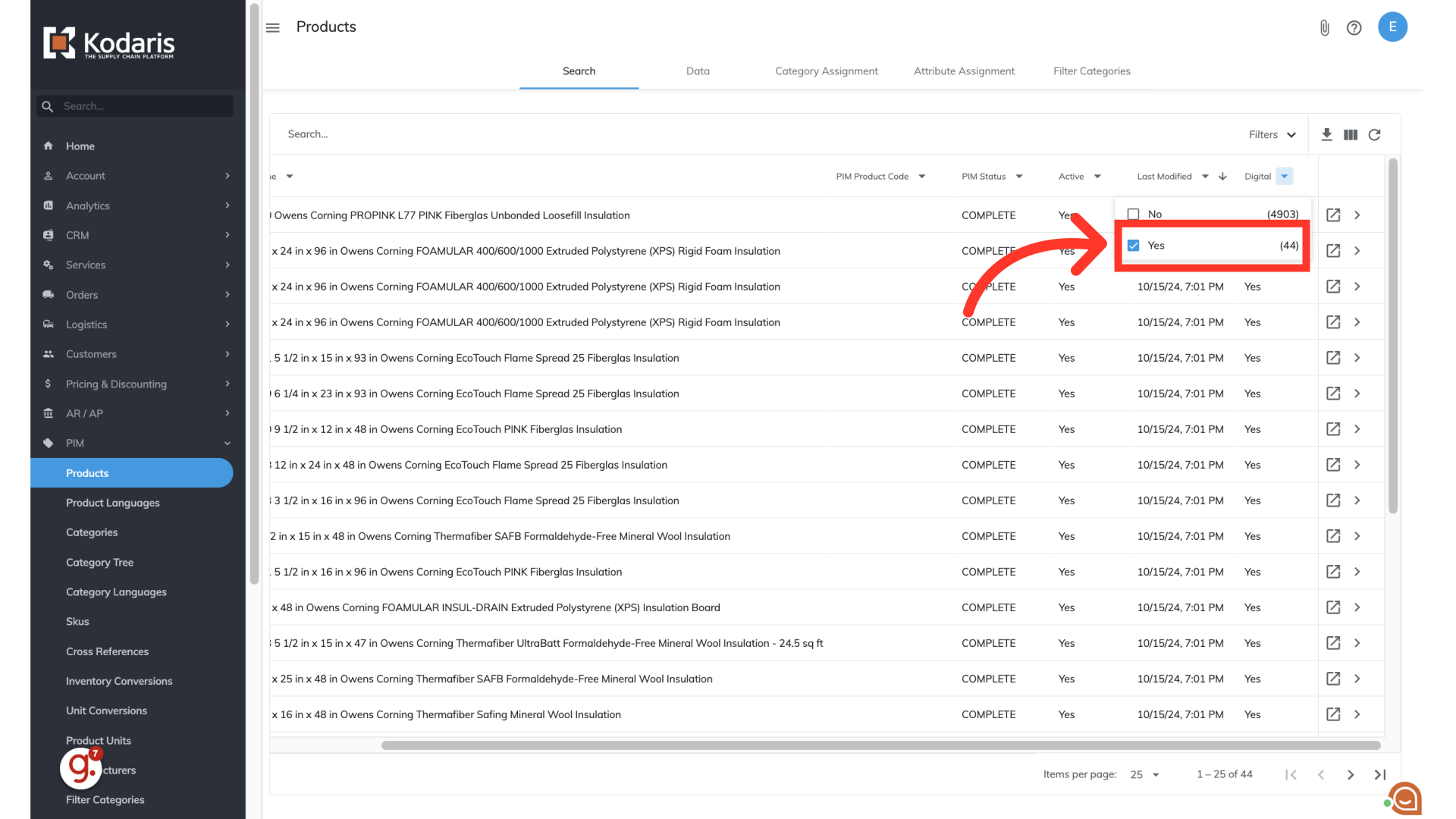
Task: Switch to the Attribute Assignment tab
Action: 964,71
